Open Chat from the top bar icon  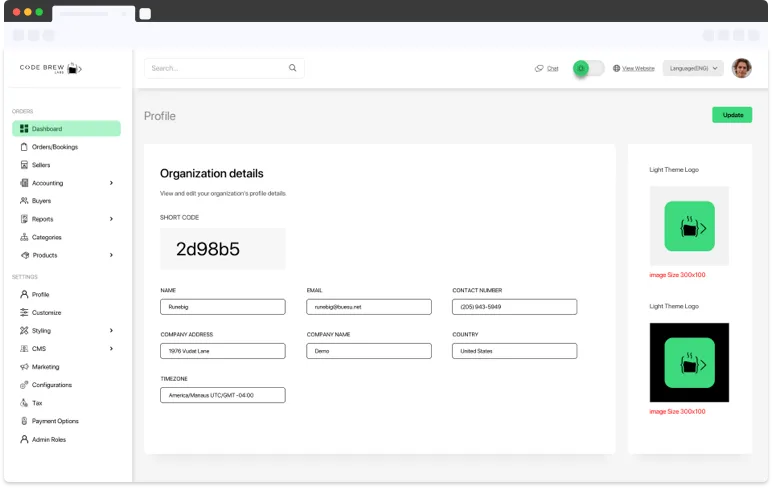click(539, 68)
